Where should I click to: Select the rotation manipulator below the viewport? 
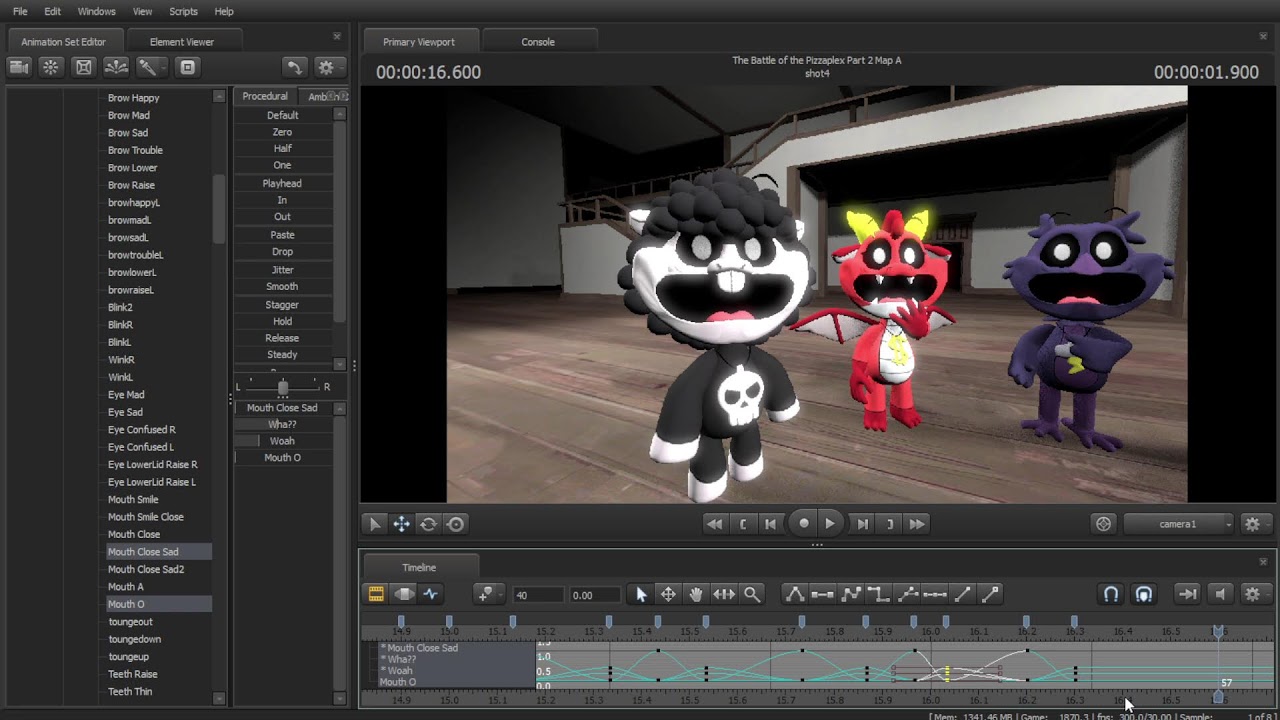[x=428, y=524]
